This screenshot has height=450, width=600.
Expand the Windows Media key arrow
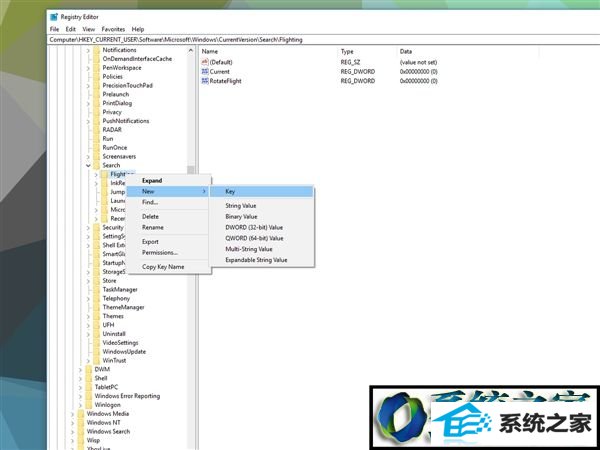72,414
